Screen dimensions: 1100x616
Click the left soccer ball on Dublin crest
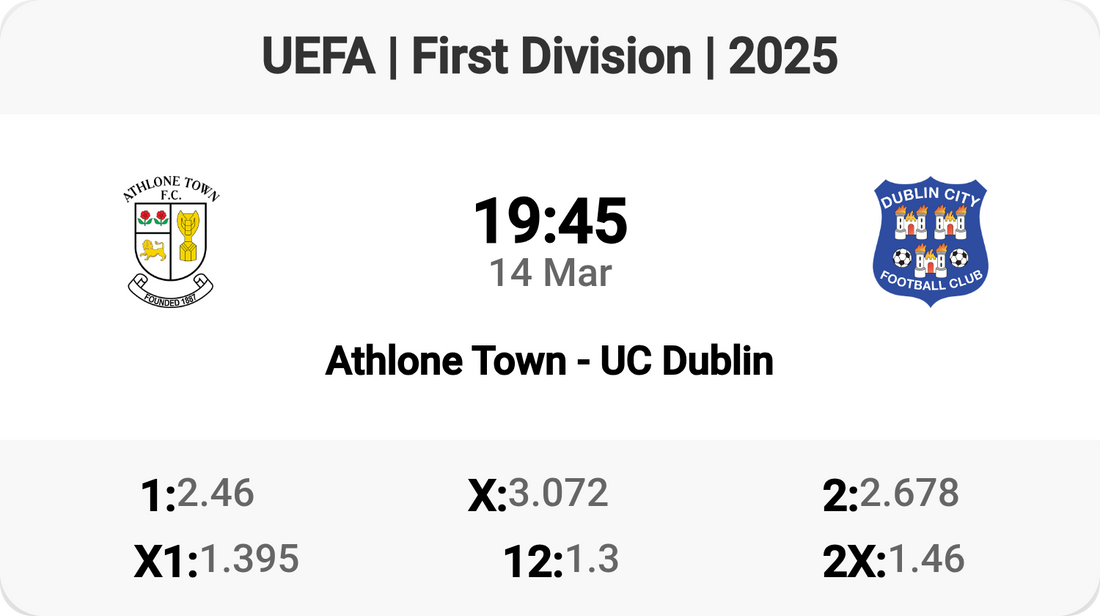tap(902, 258)
